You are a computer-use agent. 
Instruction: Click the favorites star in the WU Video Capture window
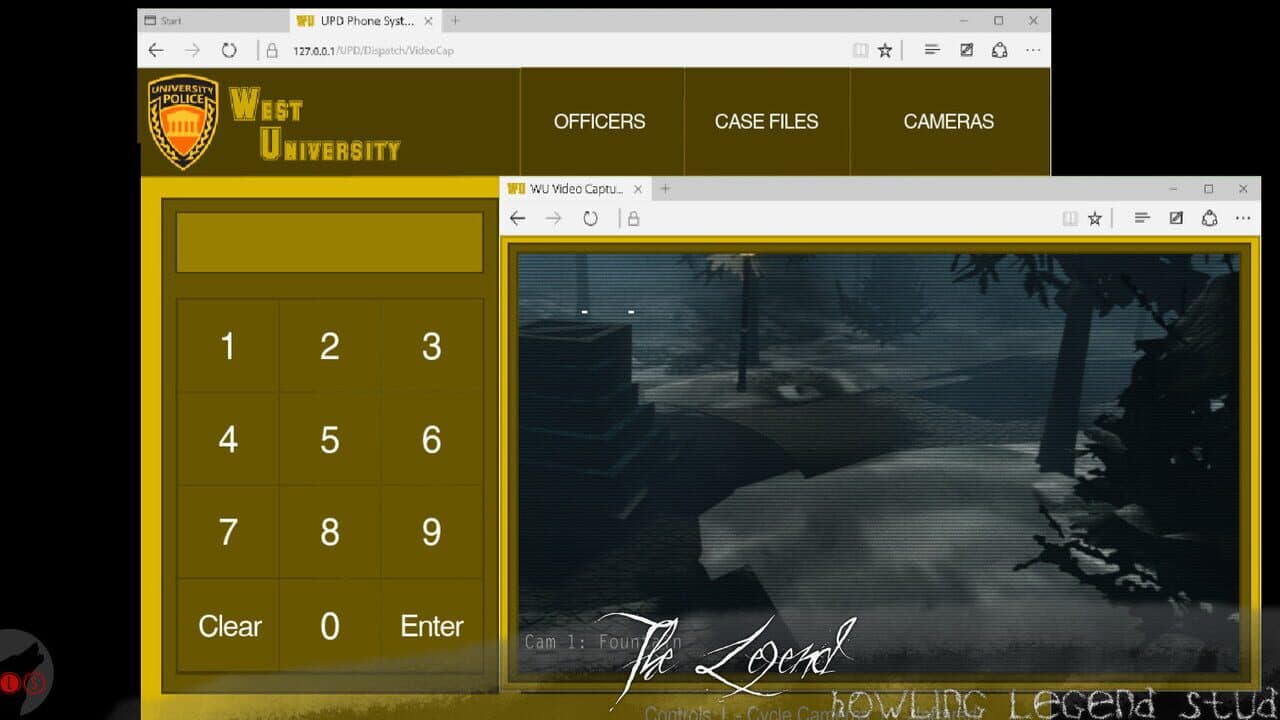coord(1095,218)
